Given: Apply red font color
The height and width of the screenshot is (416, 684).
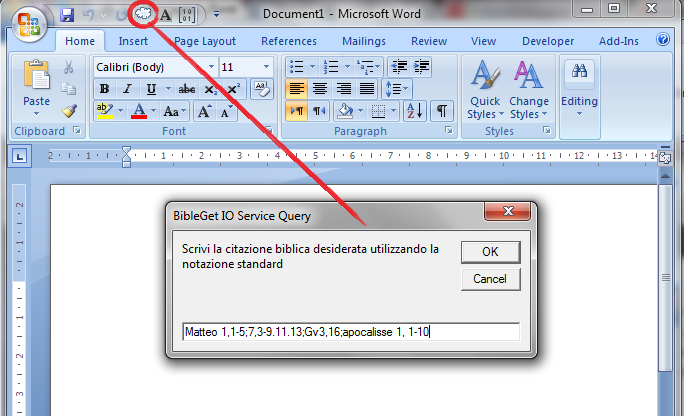Looking at the screenshot, I should (139, 111).
